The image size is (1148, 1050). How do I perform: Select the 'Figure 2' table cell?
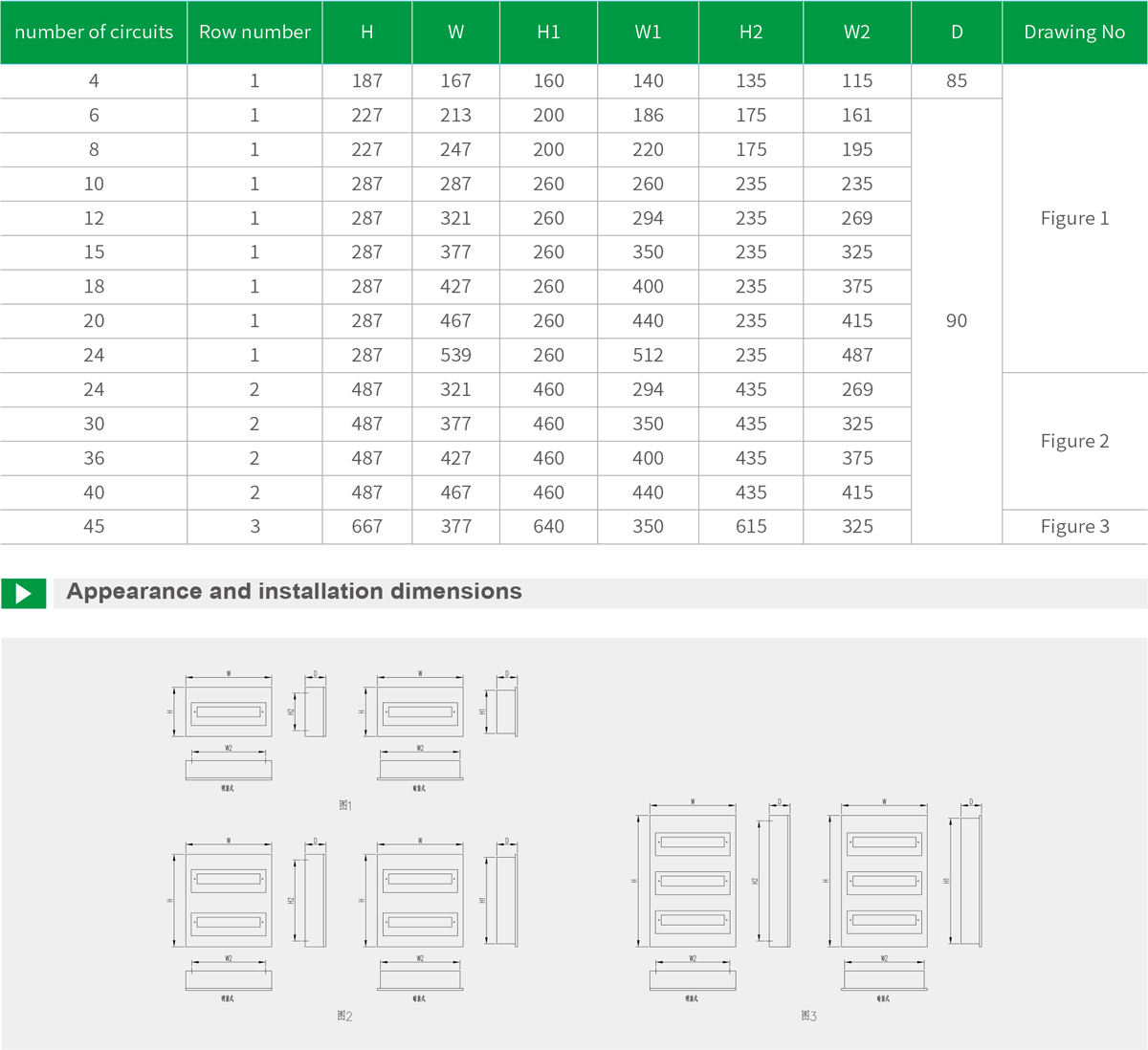(1074, 441)
